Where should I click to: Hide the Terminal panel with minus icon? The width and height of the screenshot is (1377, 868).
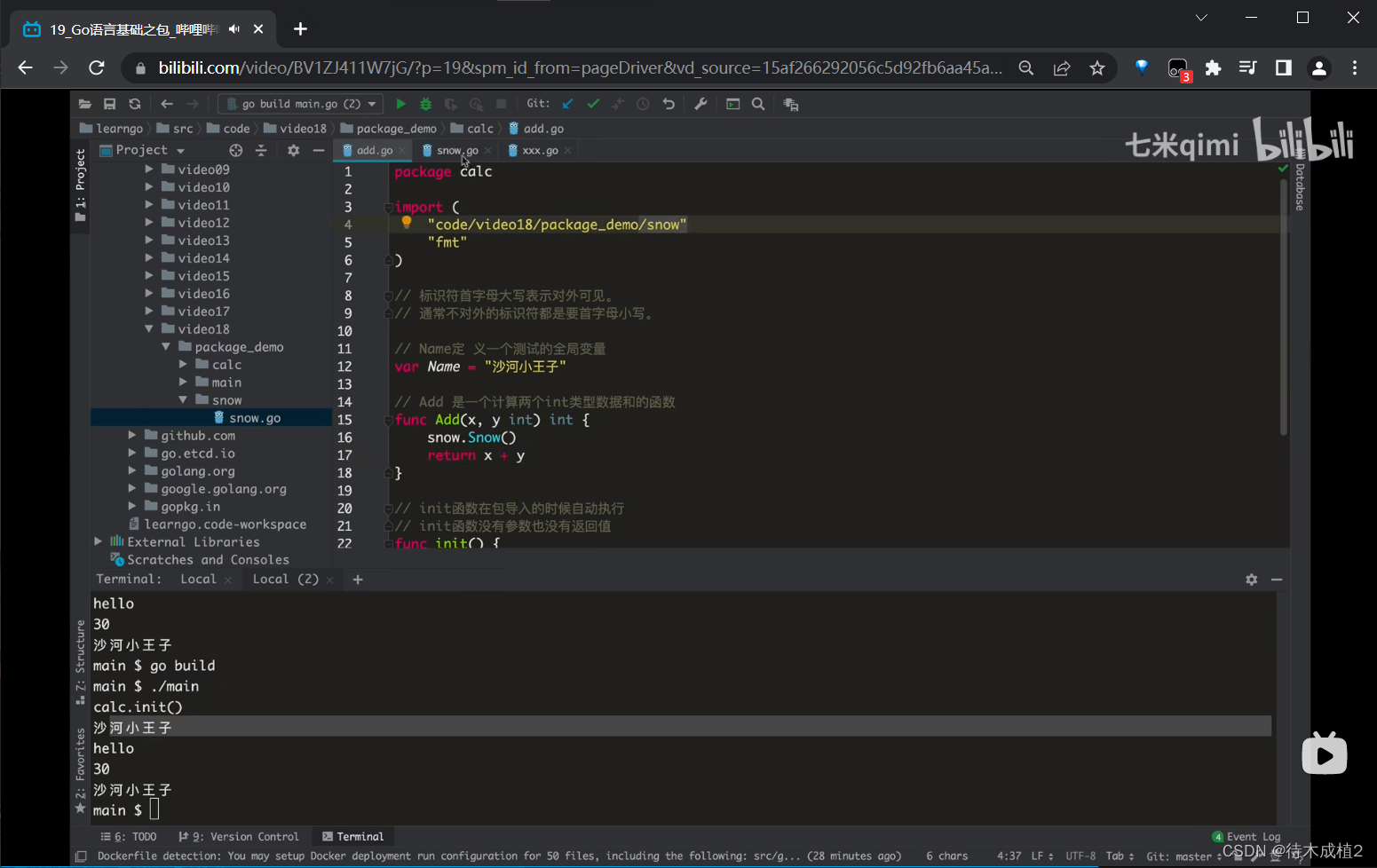click(1277, 580)
